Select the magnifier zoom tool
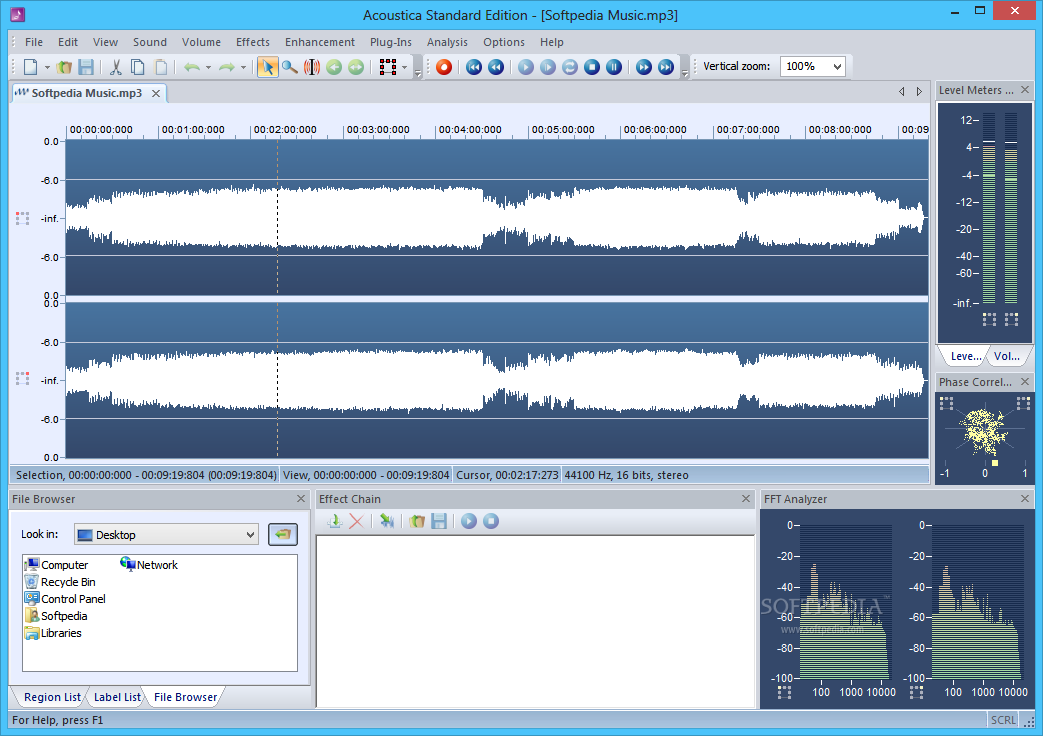This screenshot has width=1043, height=736. point(289,67)
